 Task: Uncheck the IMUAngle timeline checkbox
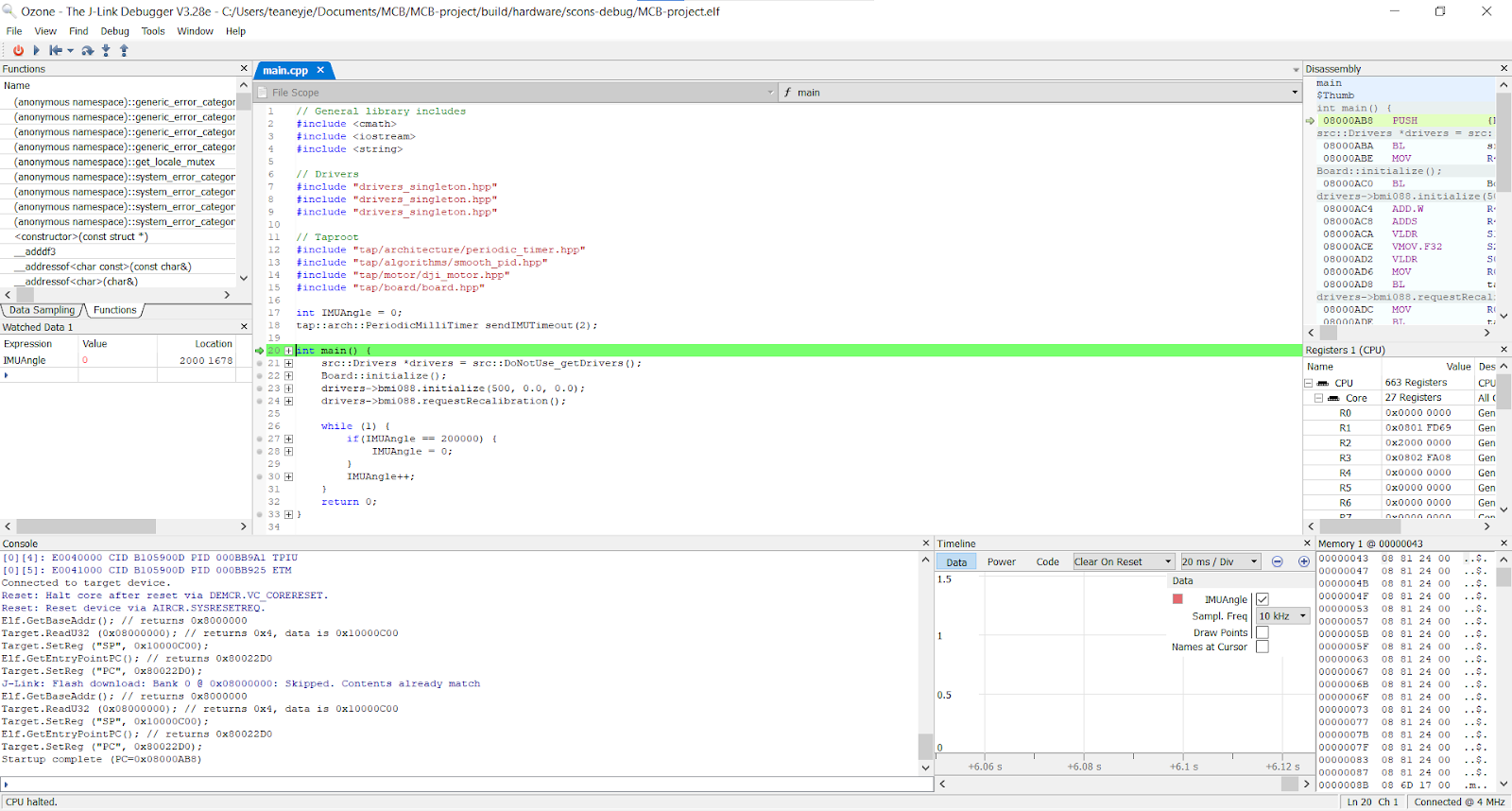coord(1262,599)
